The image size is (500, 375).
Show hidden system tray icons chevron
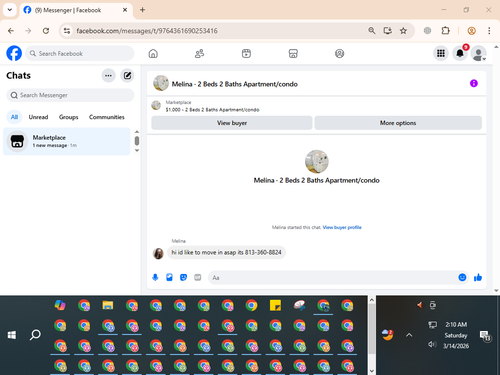click(x=409, y=335)
